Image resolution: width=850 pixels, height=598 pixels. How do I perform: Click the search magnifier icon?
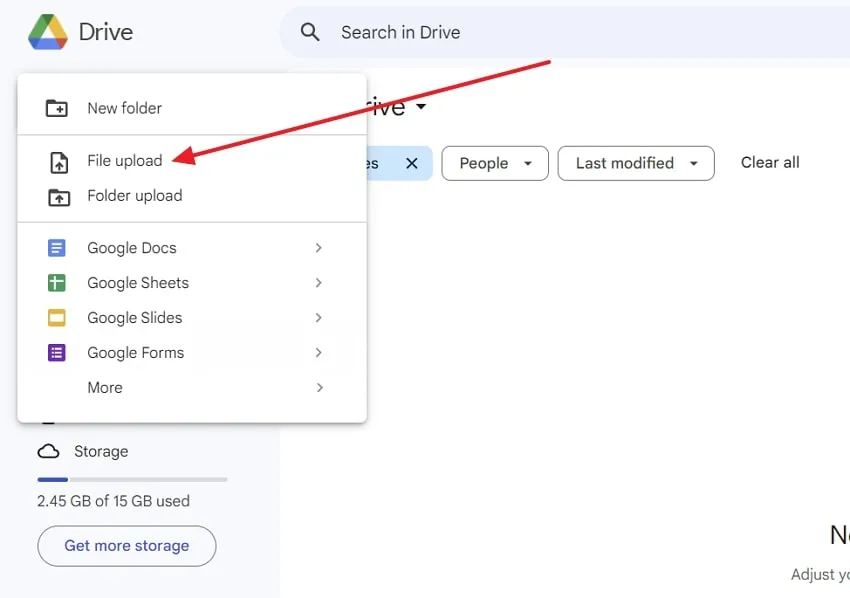tap(310, 32)
